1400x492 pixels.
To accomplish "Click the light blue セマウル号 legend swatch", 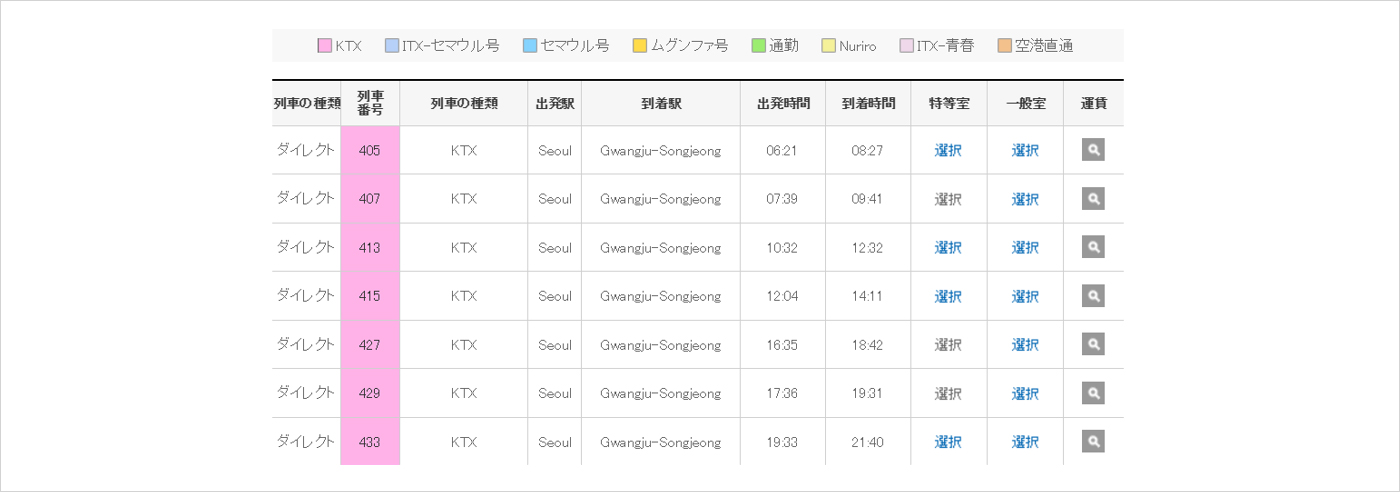I will (x=530, y=46).
